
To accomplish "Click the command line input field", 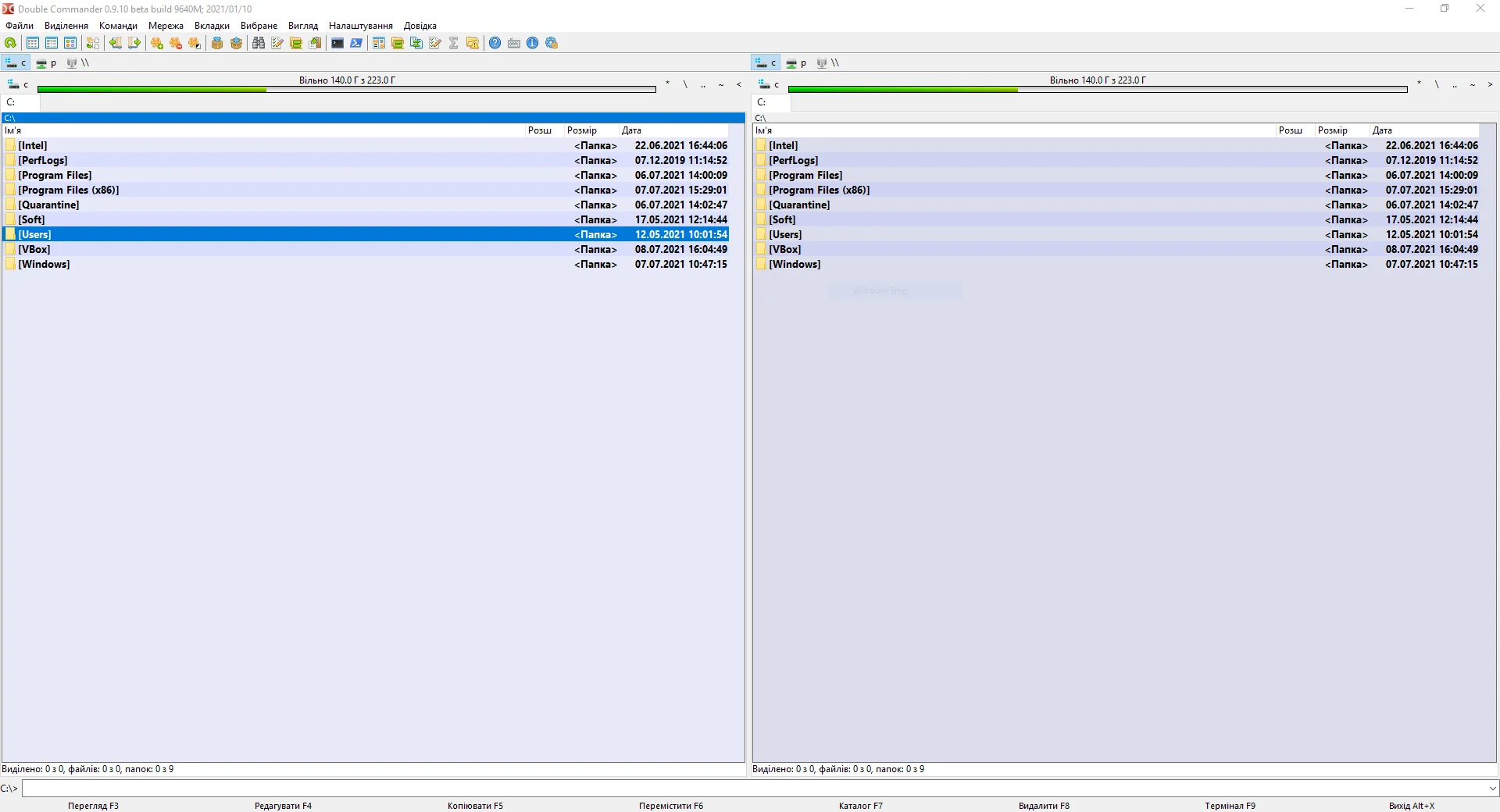I will click(754, 789).
